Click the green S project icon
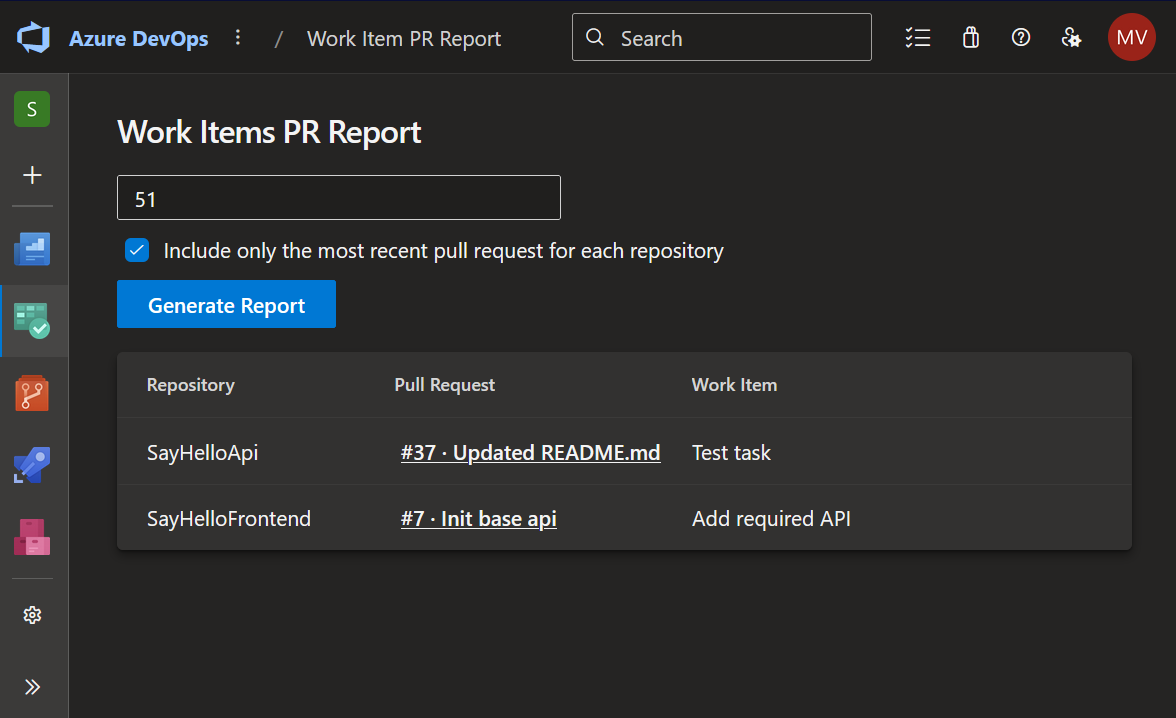The image size is (1176, 718). pyautogui.click(x=32, y=109)
